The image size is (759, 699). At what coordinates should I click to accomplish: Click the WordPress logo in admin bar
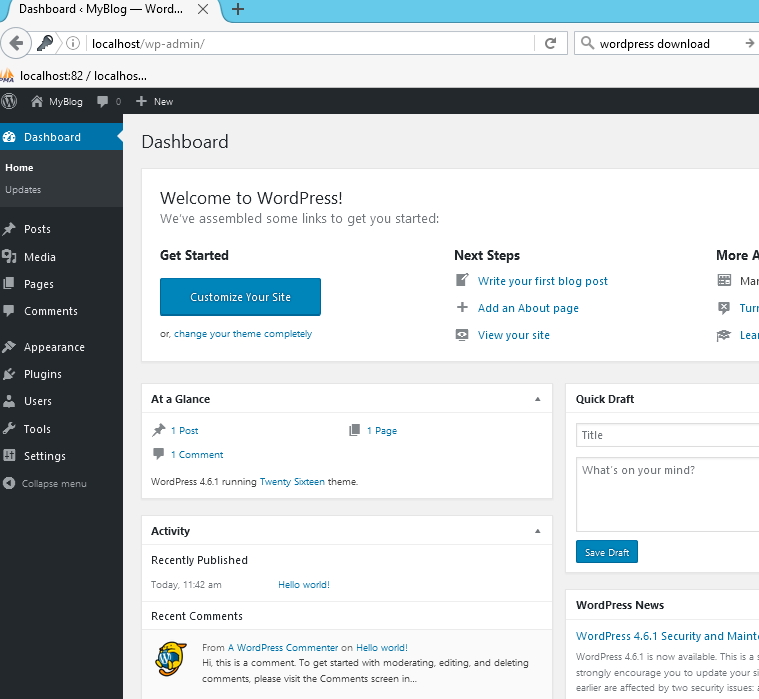pyautogui.click(x=9, y=101)
